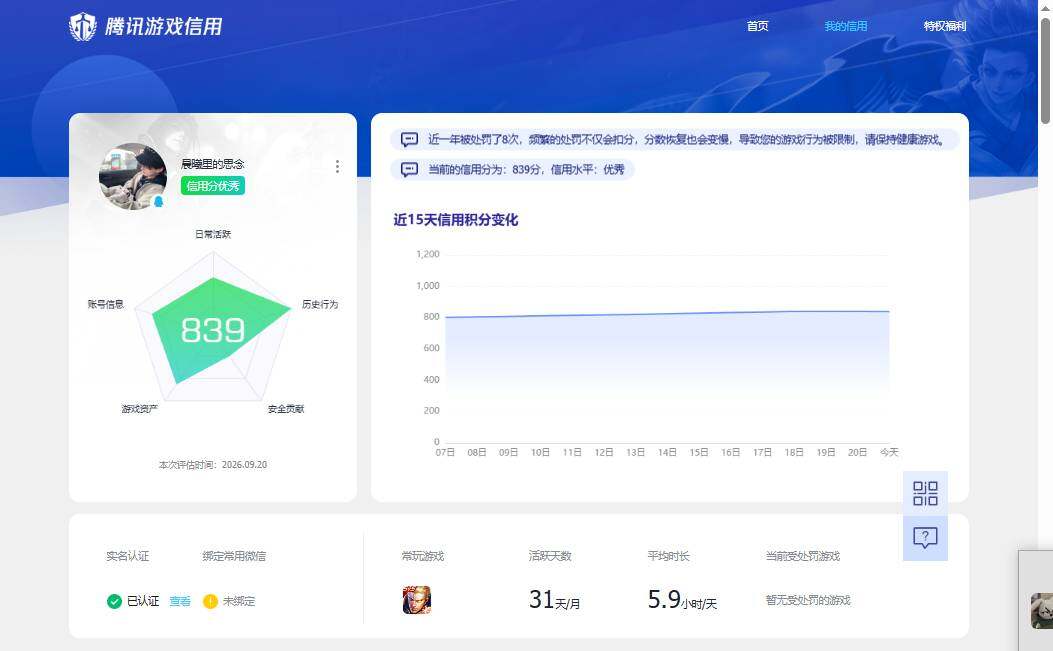The image size is (1053, 651).
Task: Click the 安全贡献 radar axis label
Action: pos(286,408)
